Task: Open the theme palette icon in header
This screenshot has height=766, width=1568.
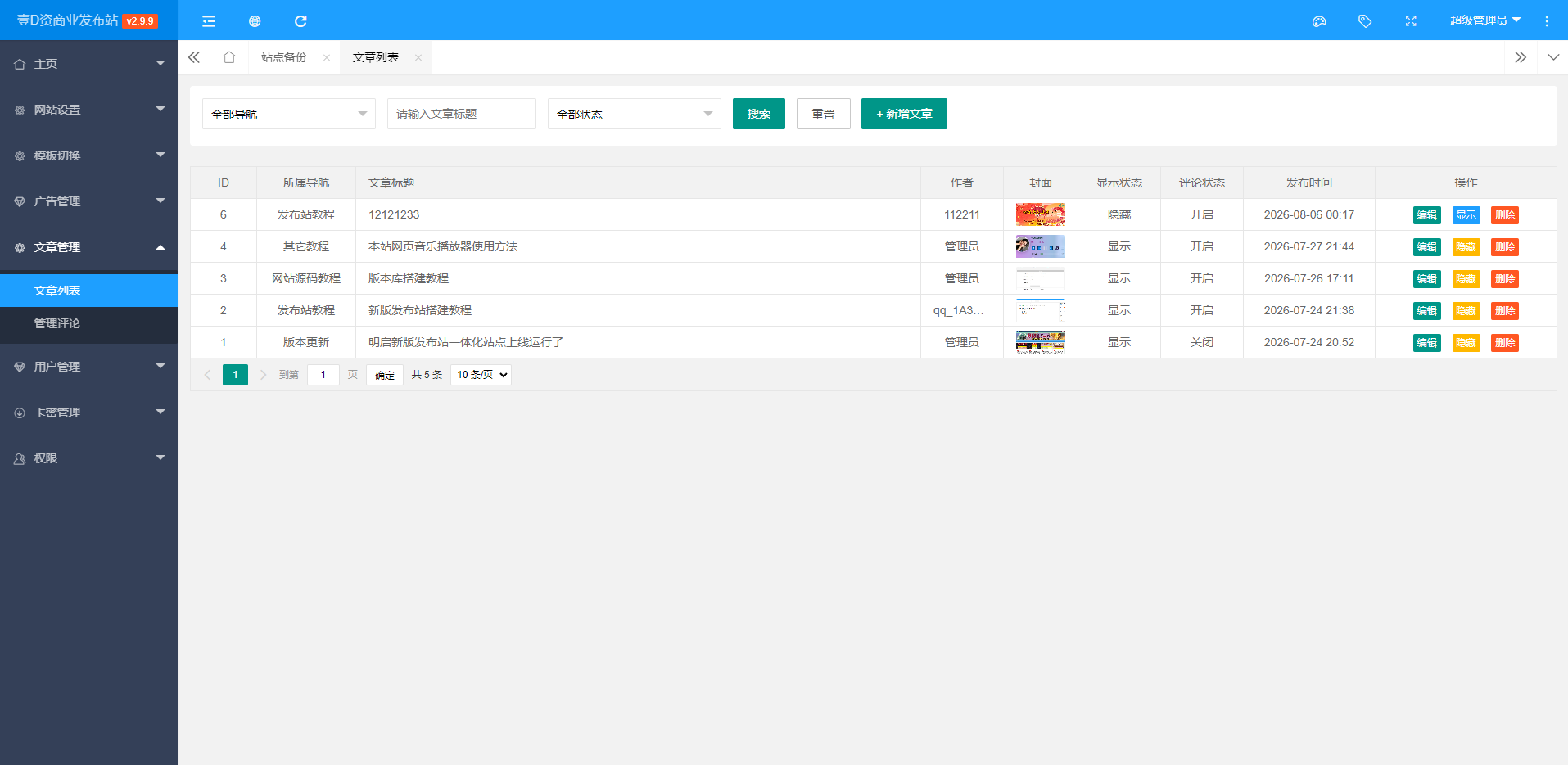Action: point(1319,21)
